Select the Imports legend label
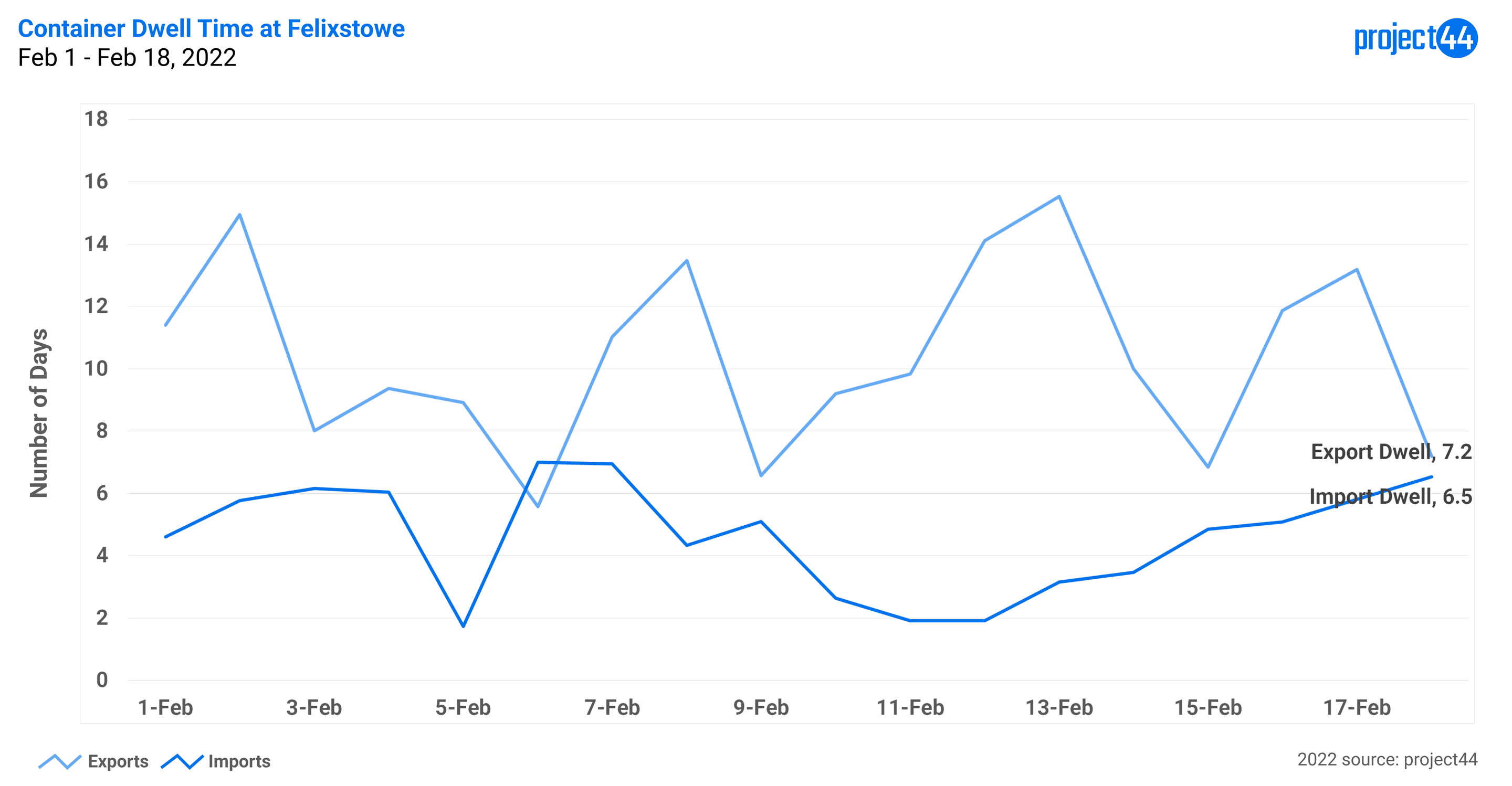The height and width of the screenshot is (786, 1512). (239, 761)
